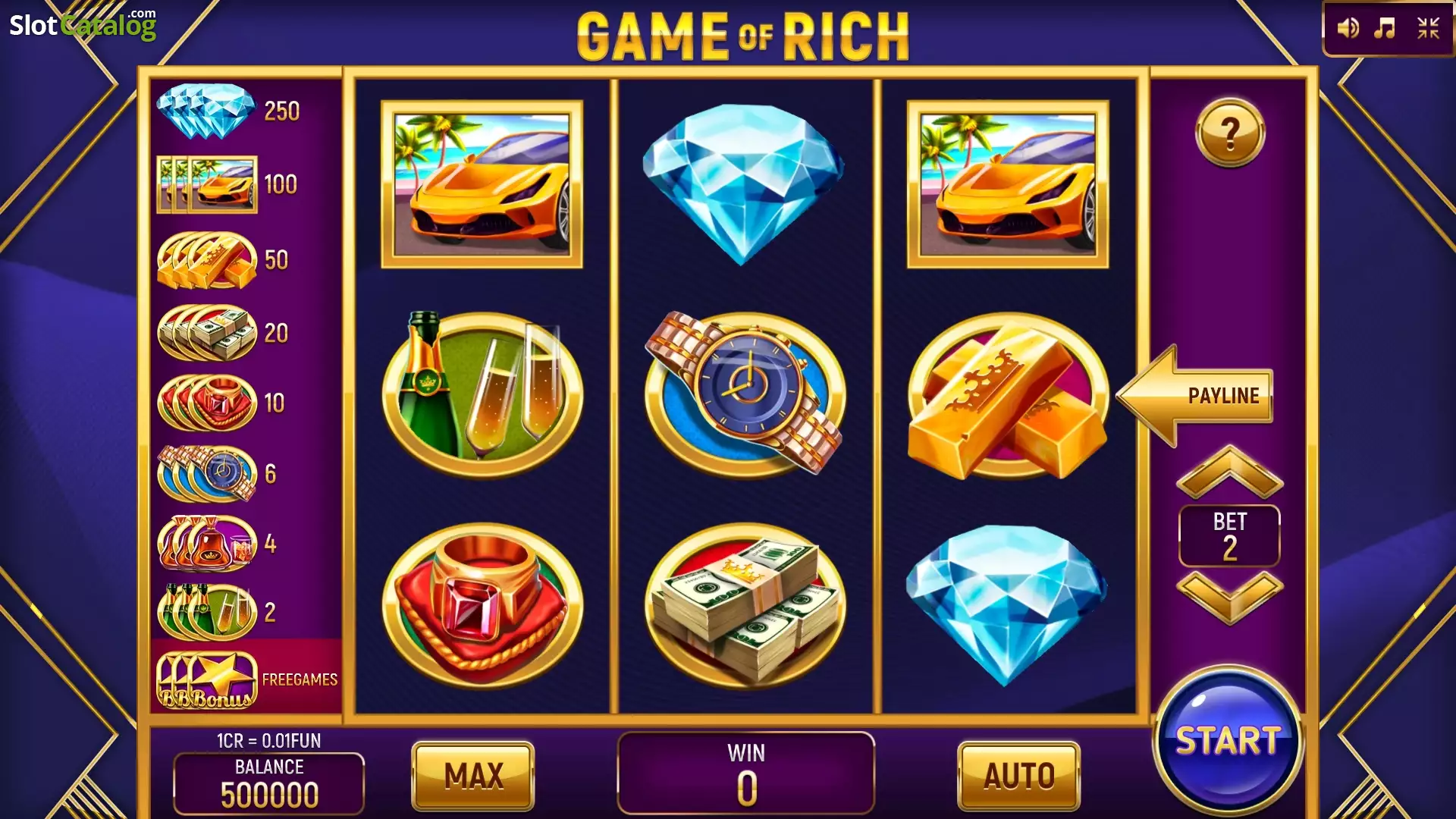1456x819 pixels.
Task: Click the BET amount display box
Action: 1229,535
